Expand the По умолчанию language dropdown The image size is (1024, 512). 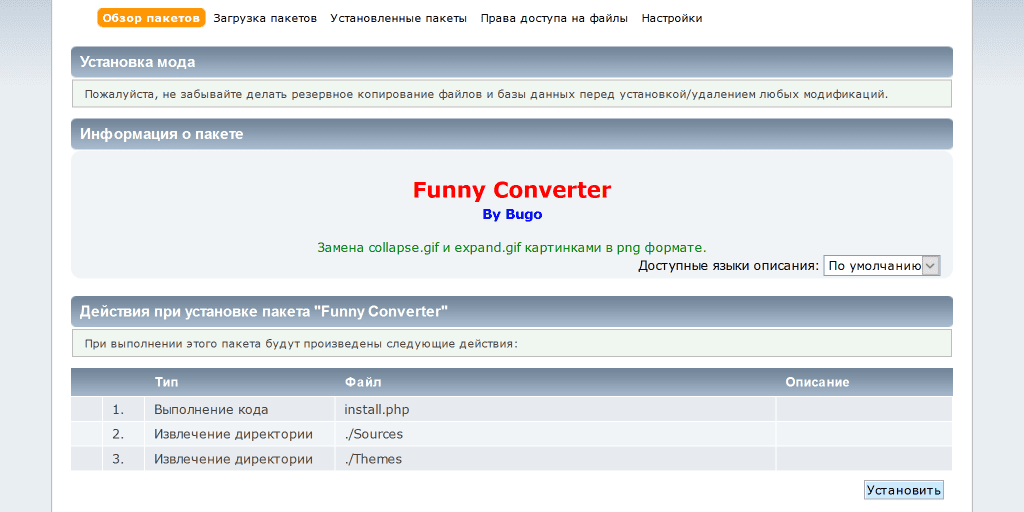click(881, 265)
